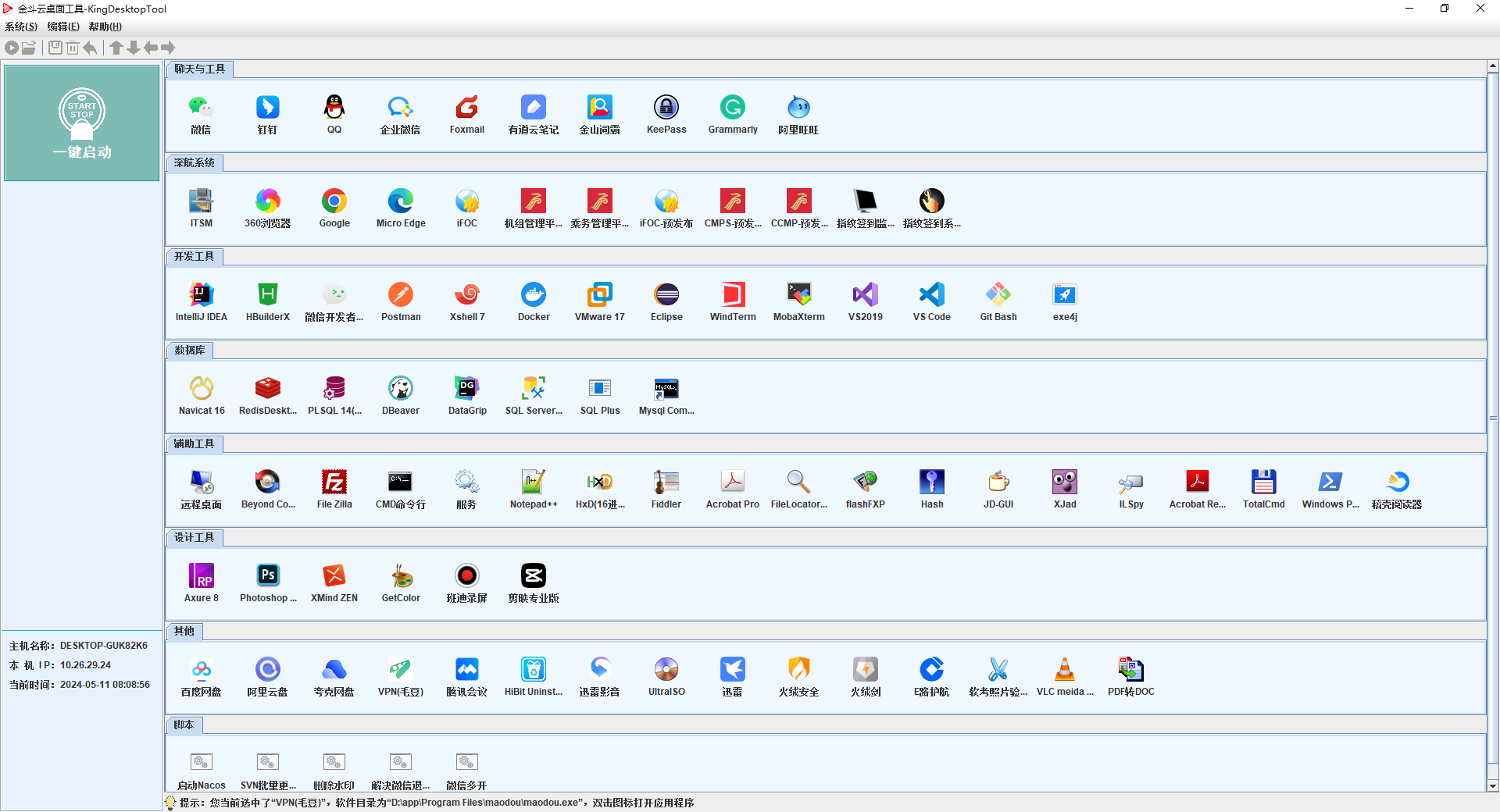Open the 系统(S) menu

[x=21, y=27]
